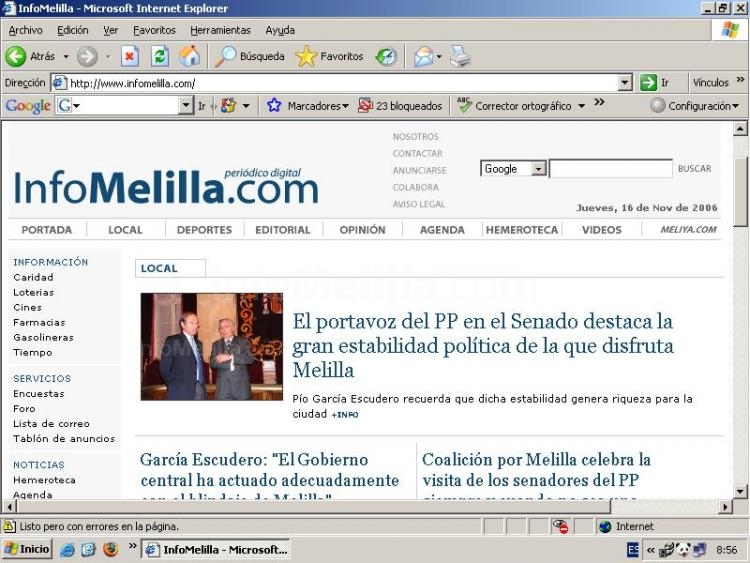Refresh the page with green arrows icon
The width and height of the screenshot is (750, 563).
click(160, 56)
